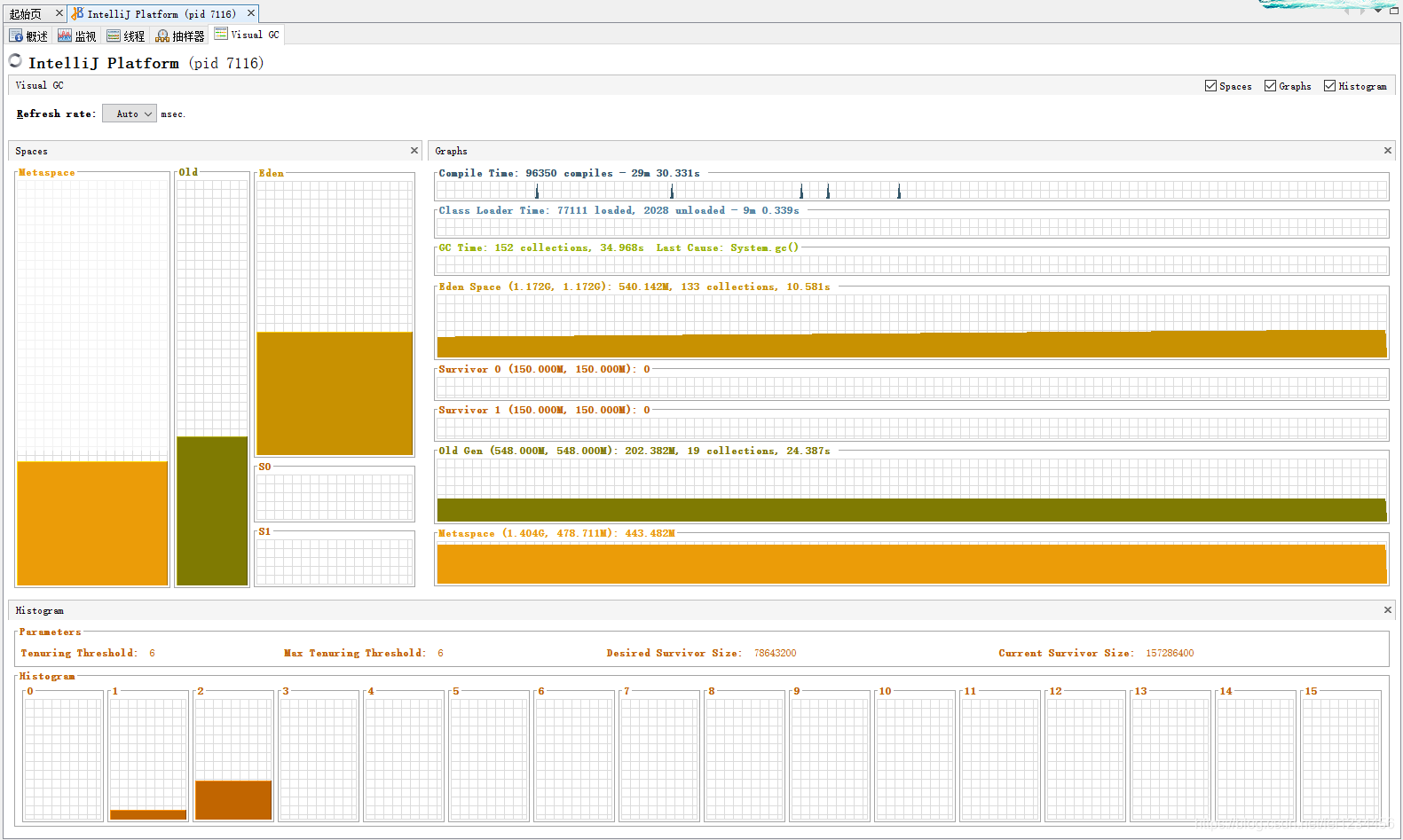This screenshot has width=1403, height=840.
Task: Close the Histogram panel
Action: pos(1387,610)
